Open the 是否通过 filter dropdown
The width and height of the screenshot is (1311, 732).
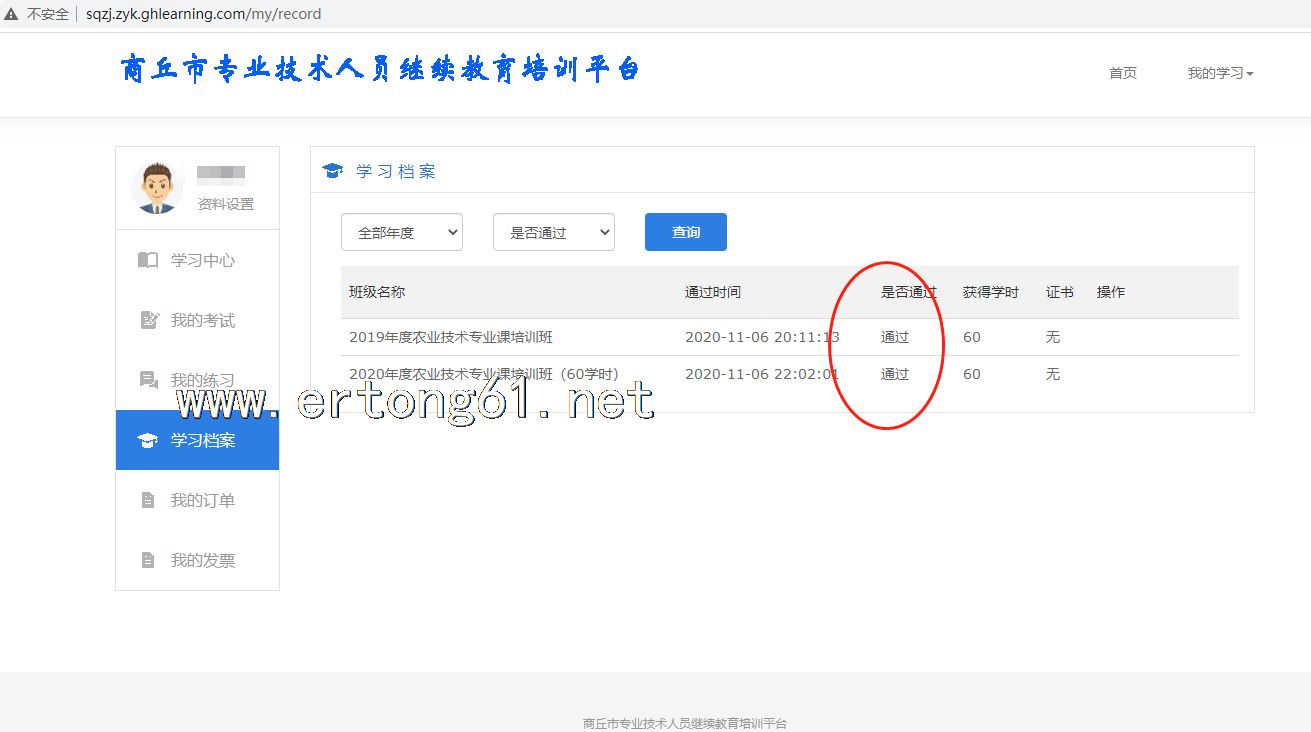click(553, 232)
